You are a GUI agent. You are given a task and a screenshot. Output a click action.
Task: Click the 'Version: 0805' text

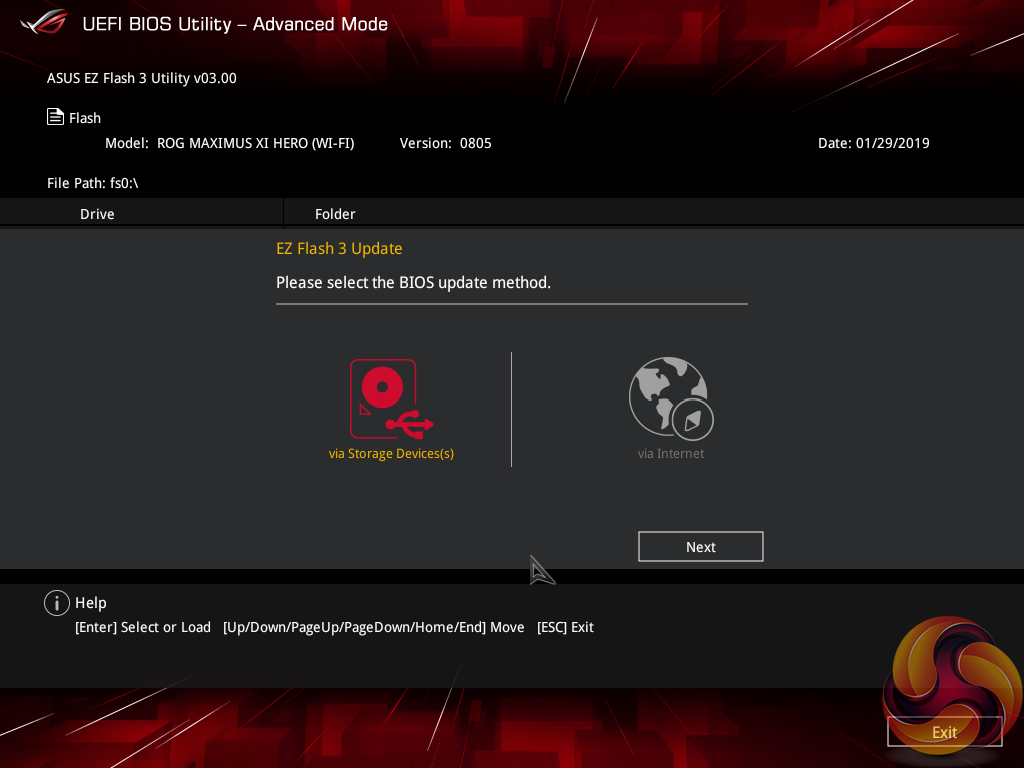[445, 143]
